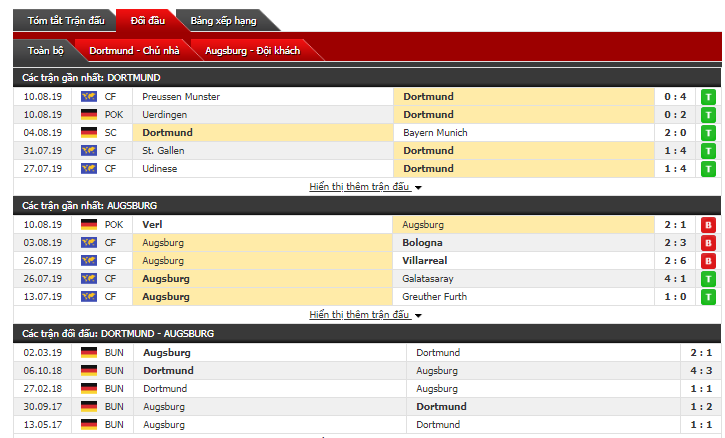
Task: Click the German flag in Bayern Munich SC row
Action: 89,133
